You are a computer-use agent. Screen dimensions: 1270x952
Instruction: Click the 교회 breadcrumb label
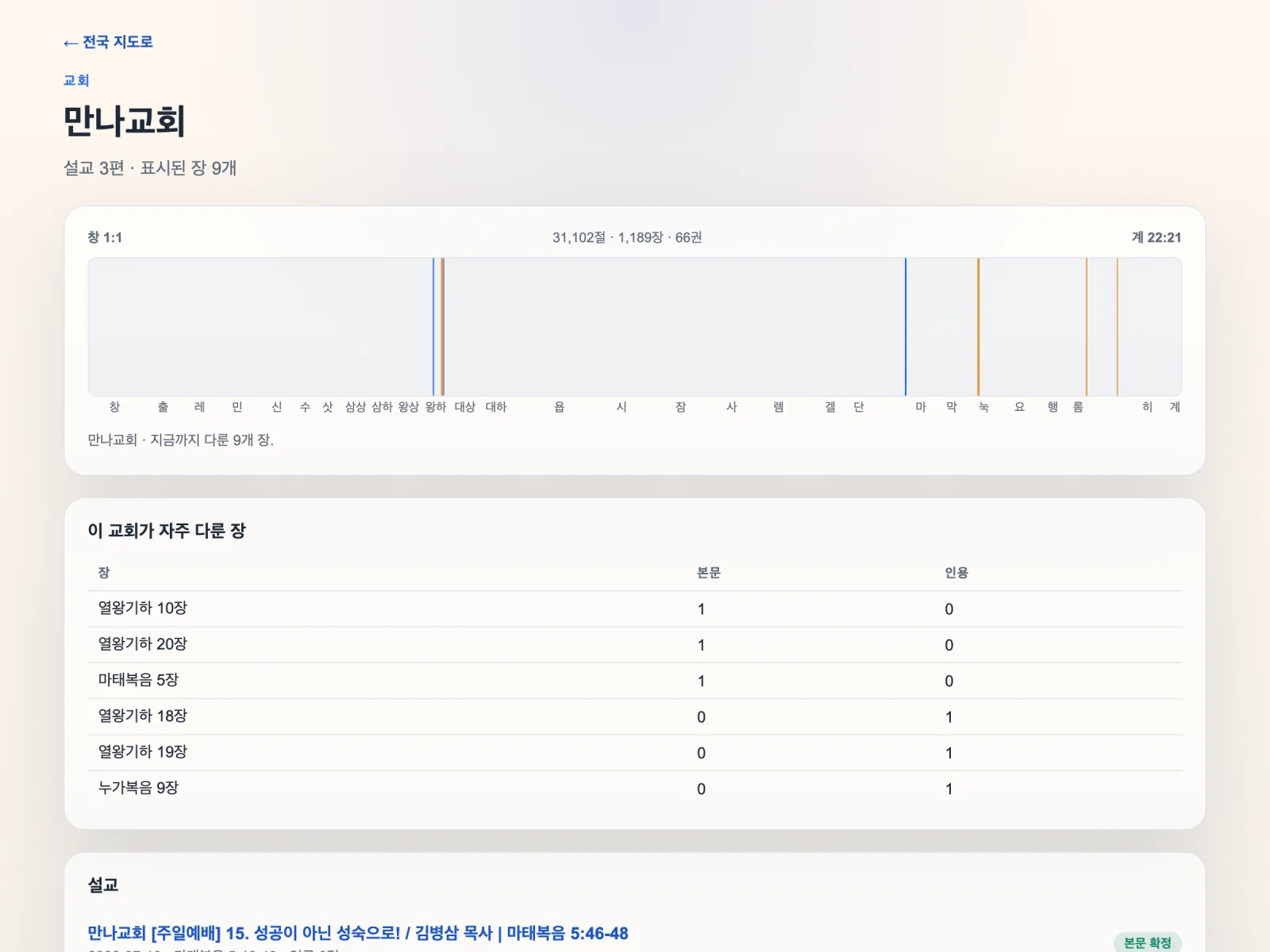click(x=76, y=80)
